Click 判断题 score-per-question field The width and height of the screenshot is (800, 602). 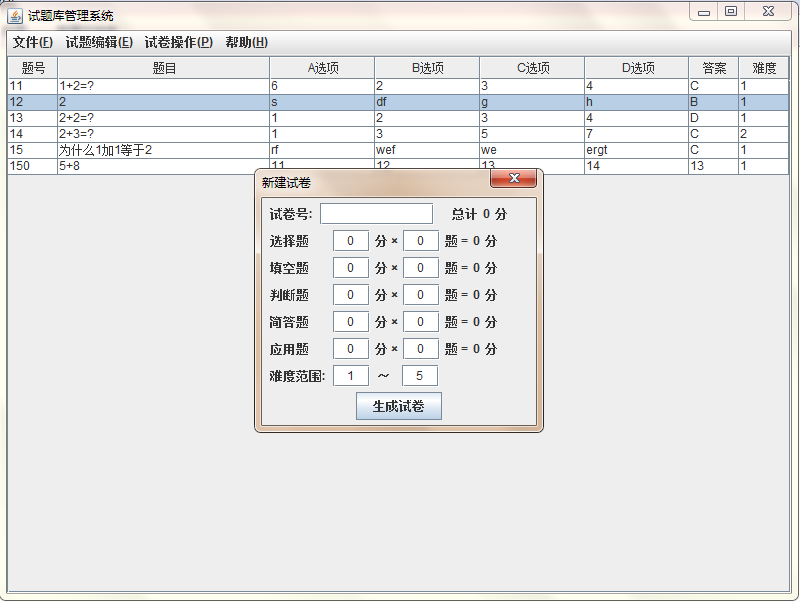coord(351,295)
